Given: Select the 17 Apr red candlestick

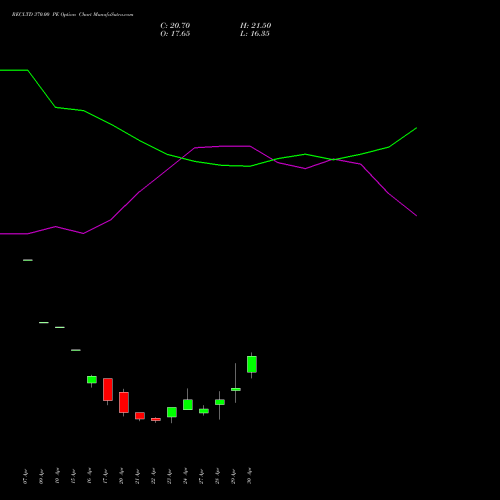Looking at the screenshot, I should tap(108, 389).
